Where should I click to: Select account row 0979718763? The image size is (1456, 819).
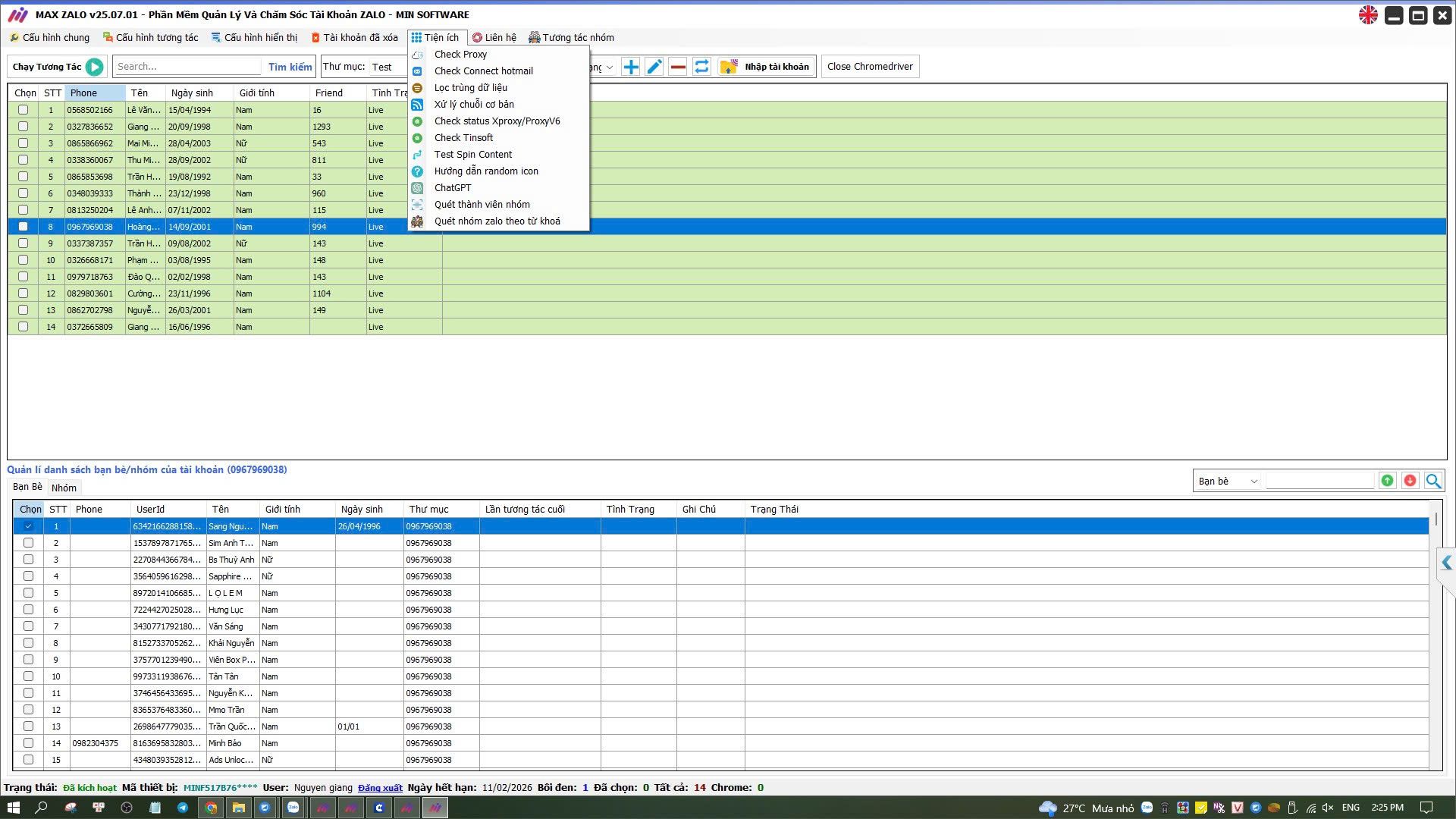(727, 277)
